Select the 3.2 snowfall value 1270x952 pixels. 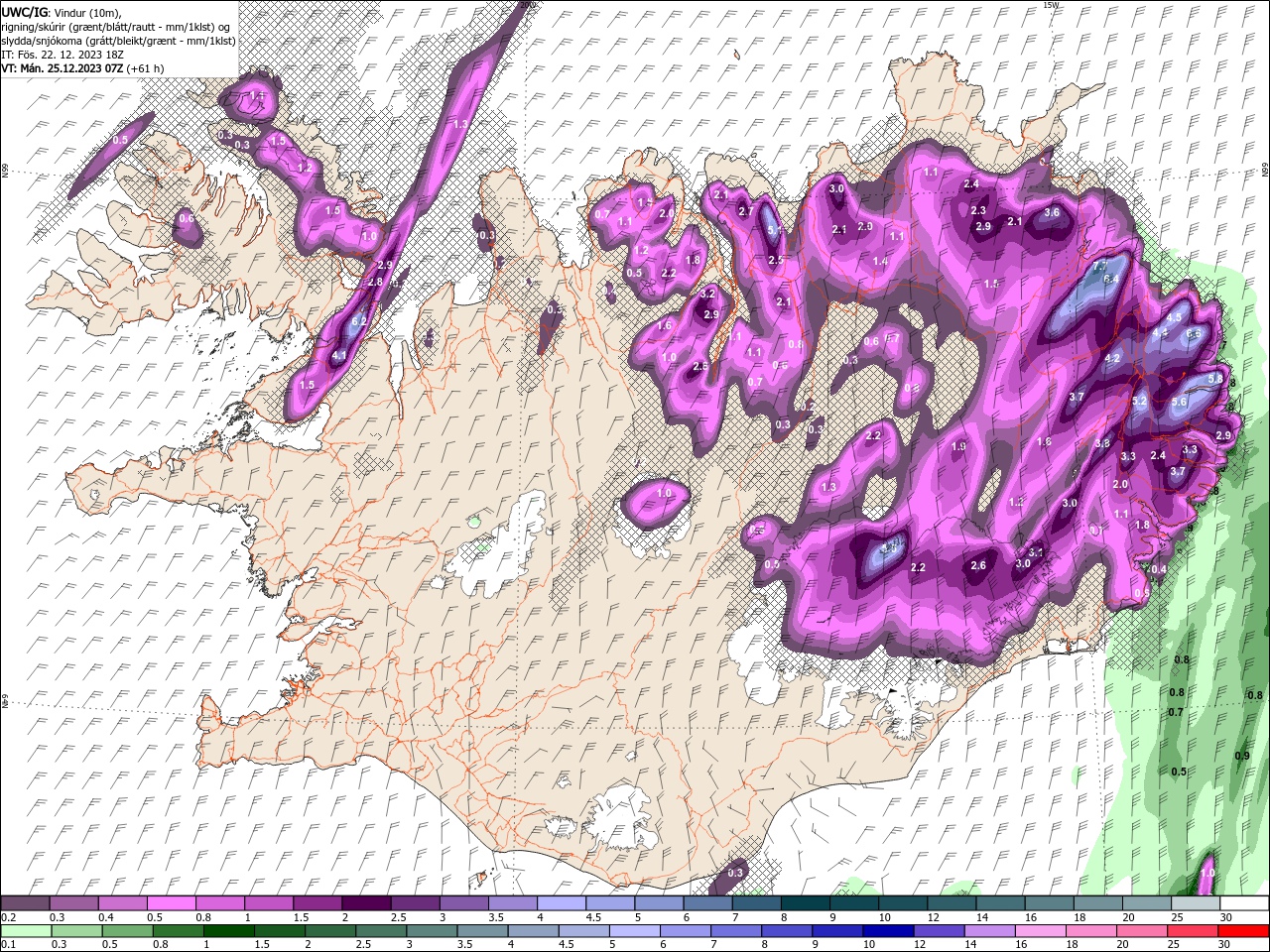coord(707,295)
